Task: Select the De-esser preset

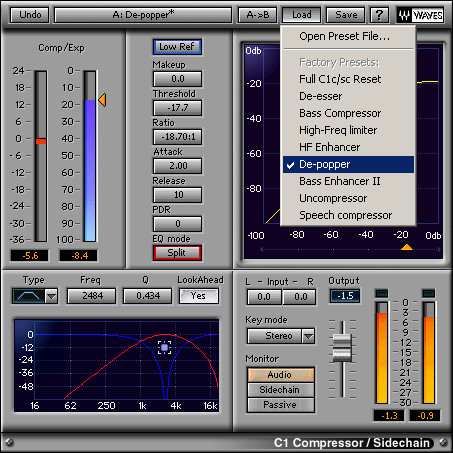Action: coord(348,96)
